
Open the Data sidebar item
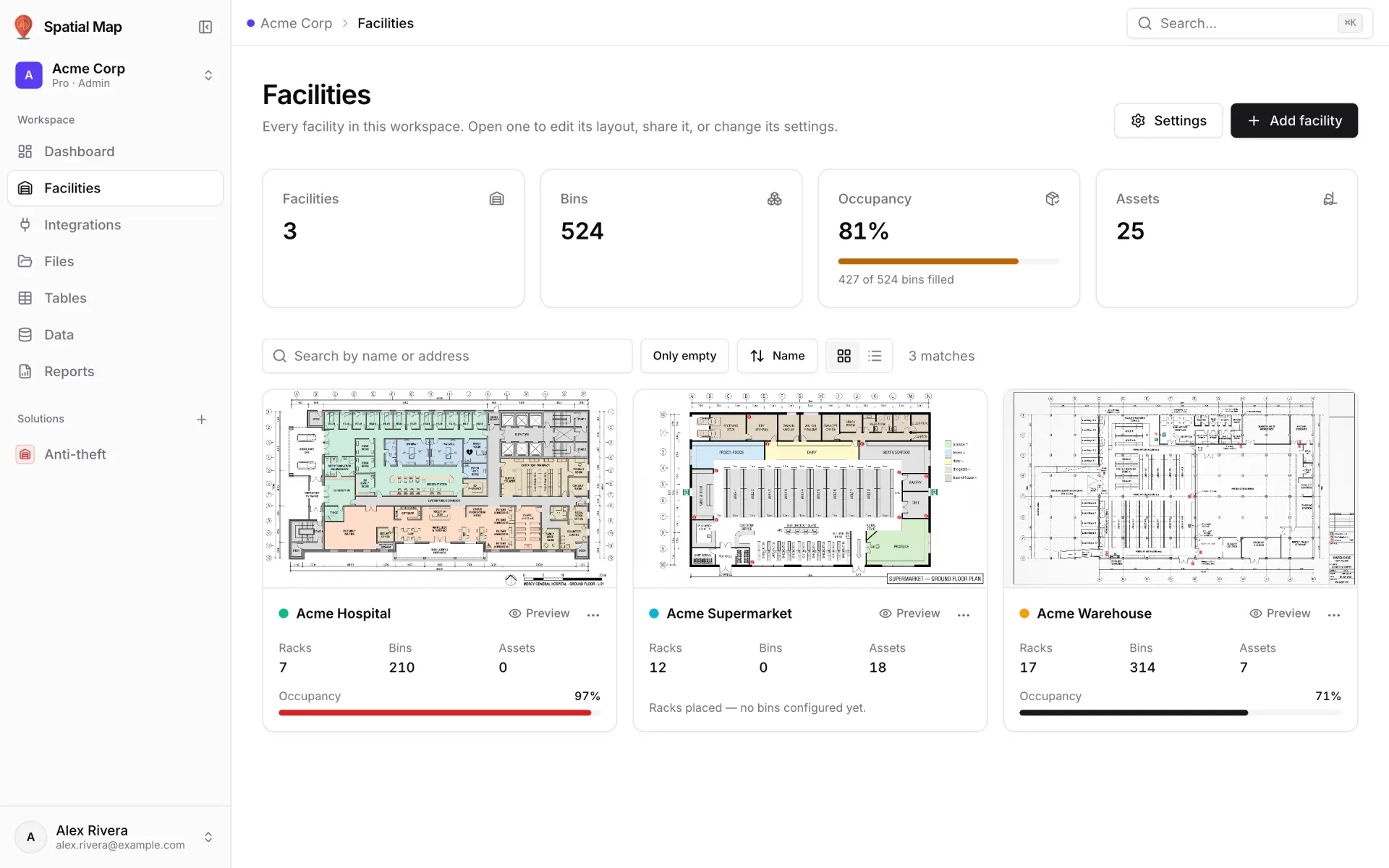[116, 335]
